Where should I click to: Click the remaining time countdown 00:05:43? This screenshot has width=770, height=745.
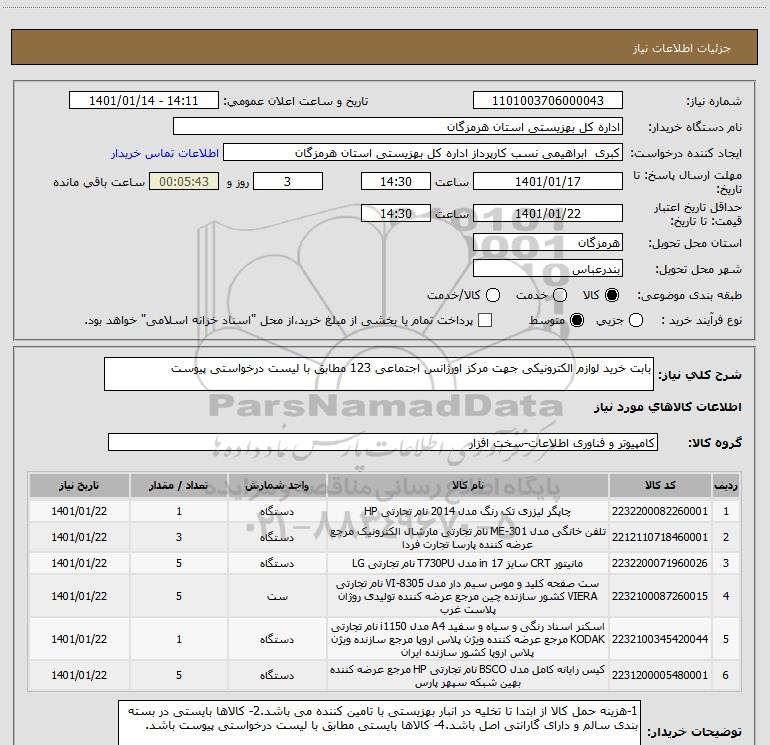point(184,182)
